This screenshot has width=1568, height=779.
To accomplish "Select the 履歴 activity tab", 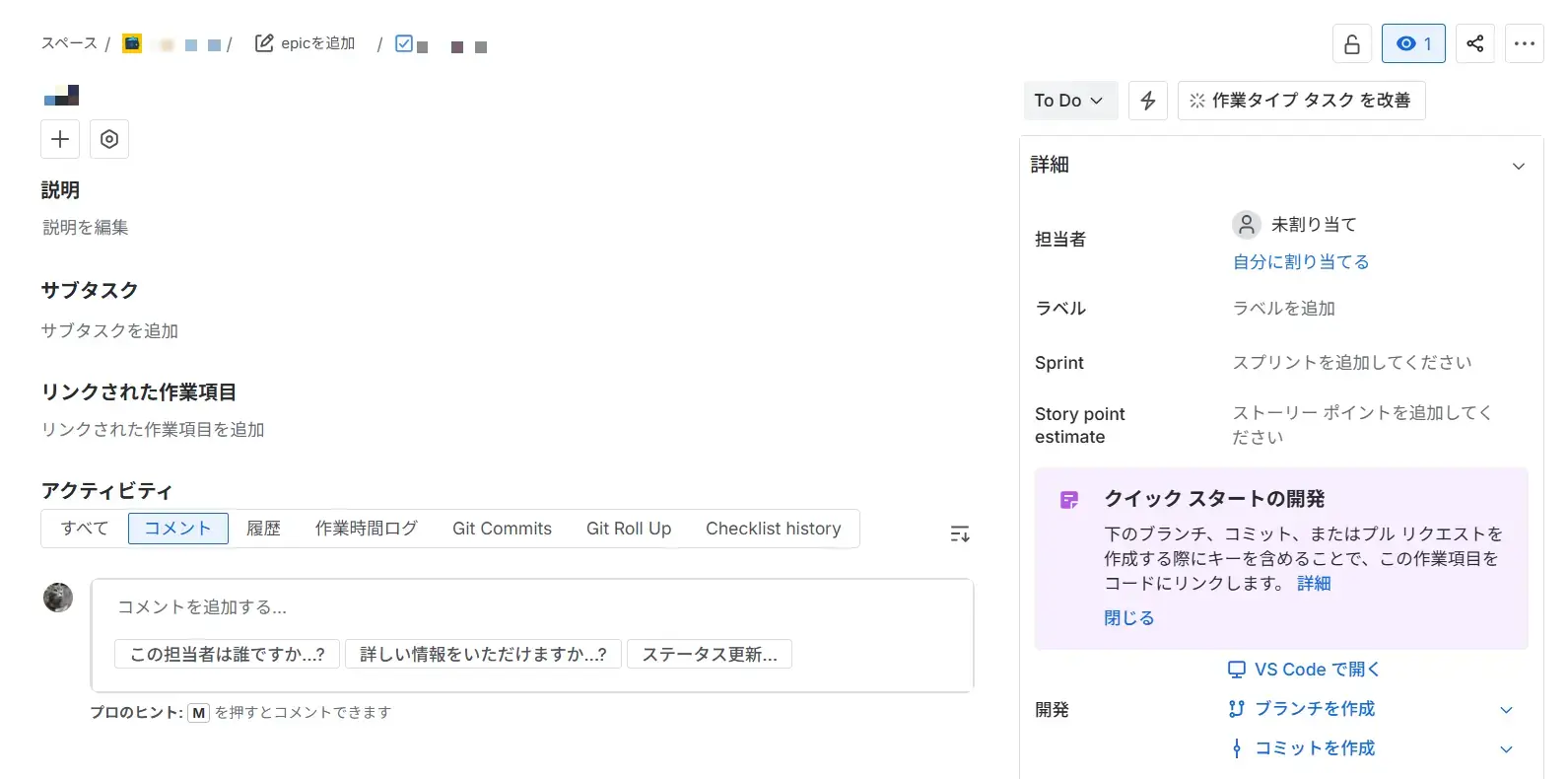I will (263, 529).
